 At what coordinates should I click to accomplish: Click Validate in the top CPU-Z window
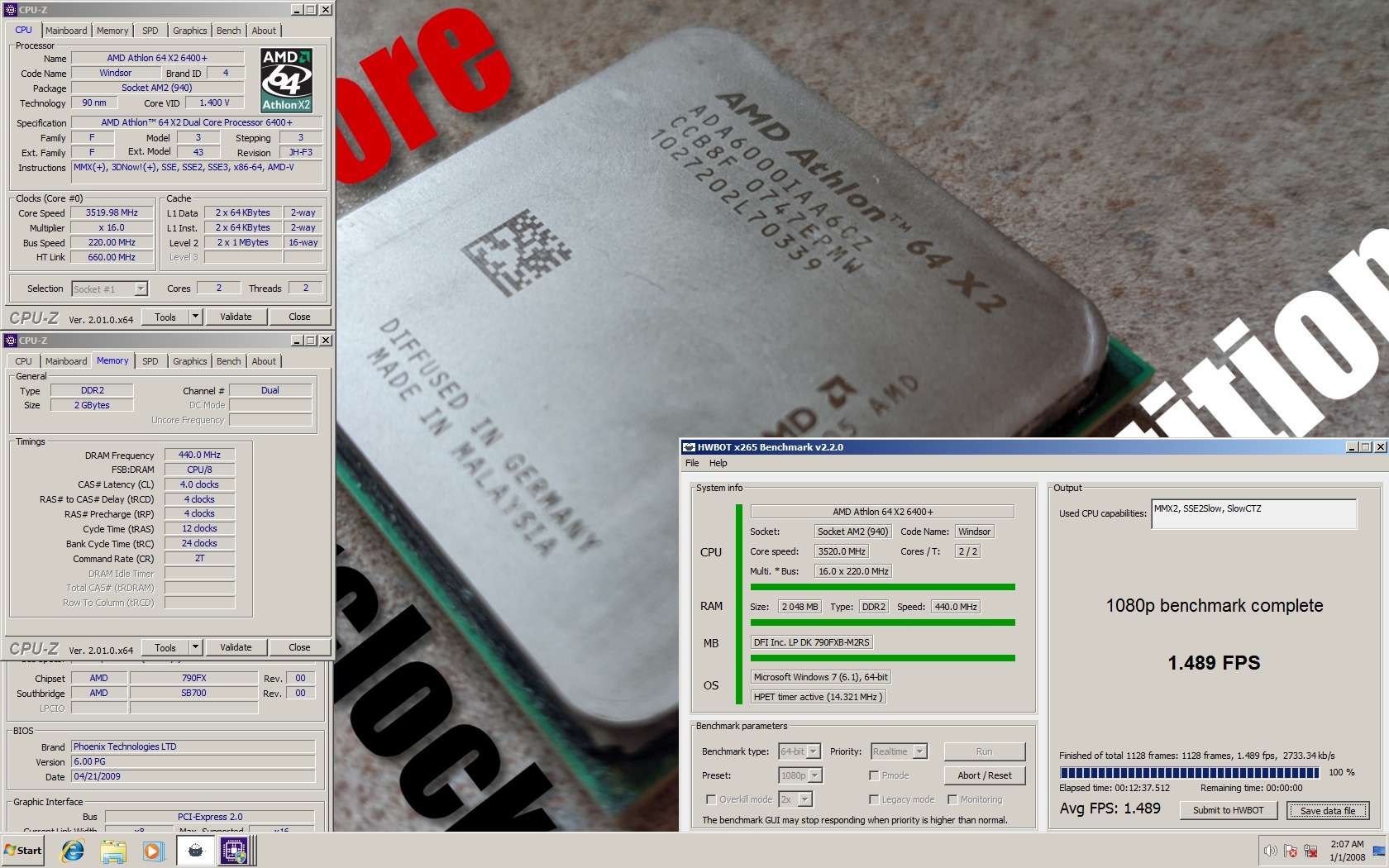tap(236, 317)
